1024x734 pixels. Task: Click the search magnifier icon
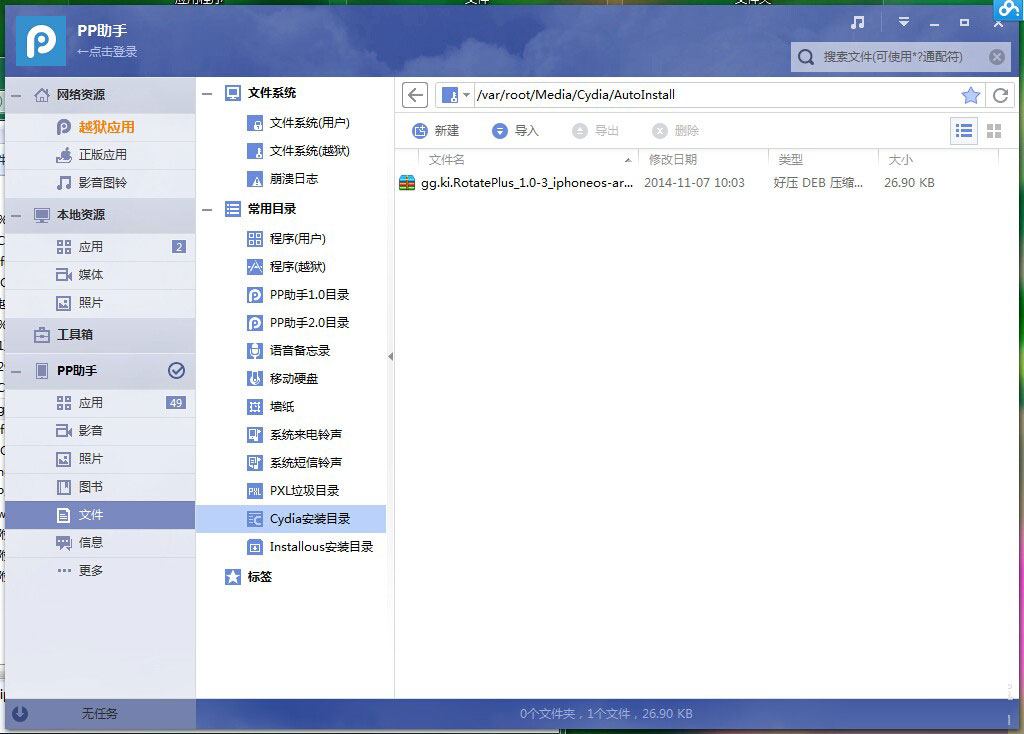(806, 57)
